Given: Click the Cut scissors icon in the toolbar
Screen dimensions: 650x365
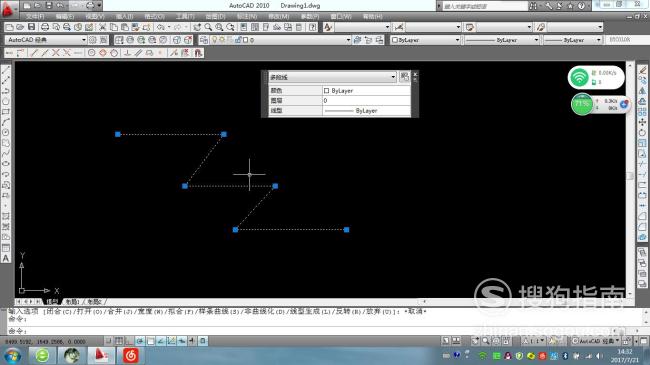Looking at the screenshot, I should pos(102,27).
